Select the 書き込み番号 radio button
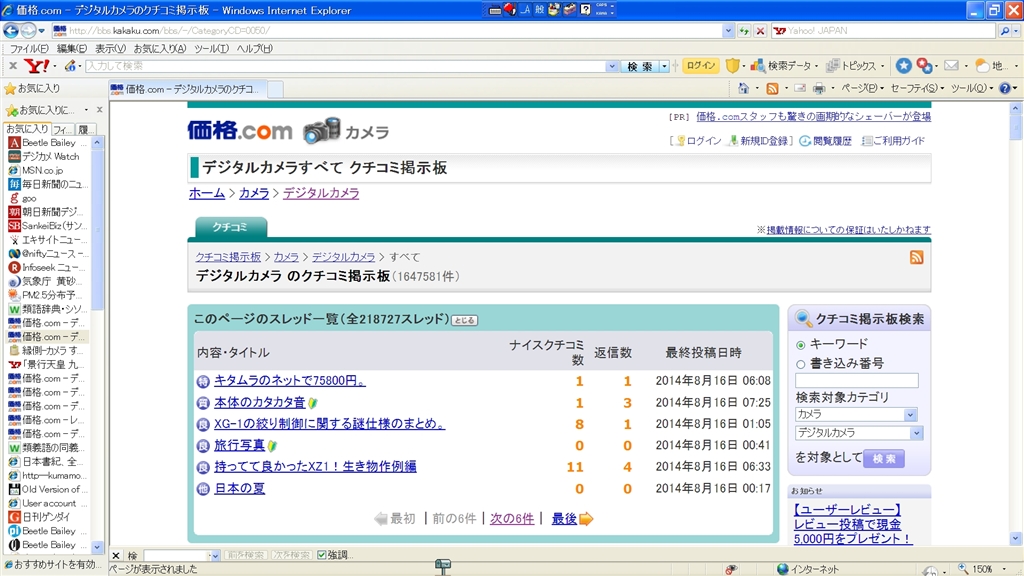1024x576 pixels. [801, 364]
